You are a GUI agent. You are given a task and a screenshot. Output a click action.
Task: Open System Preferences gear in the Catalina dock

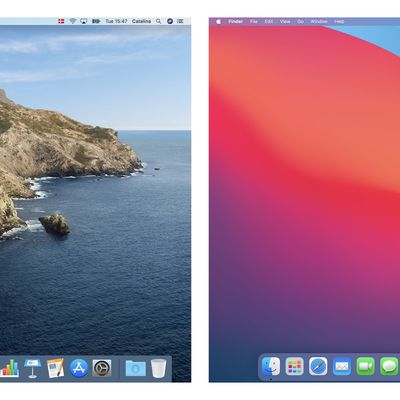pyautogui.click(x=102, y=368)
